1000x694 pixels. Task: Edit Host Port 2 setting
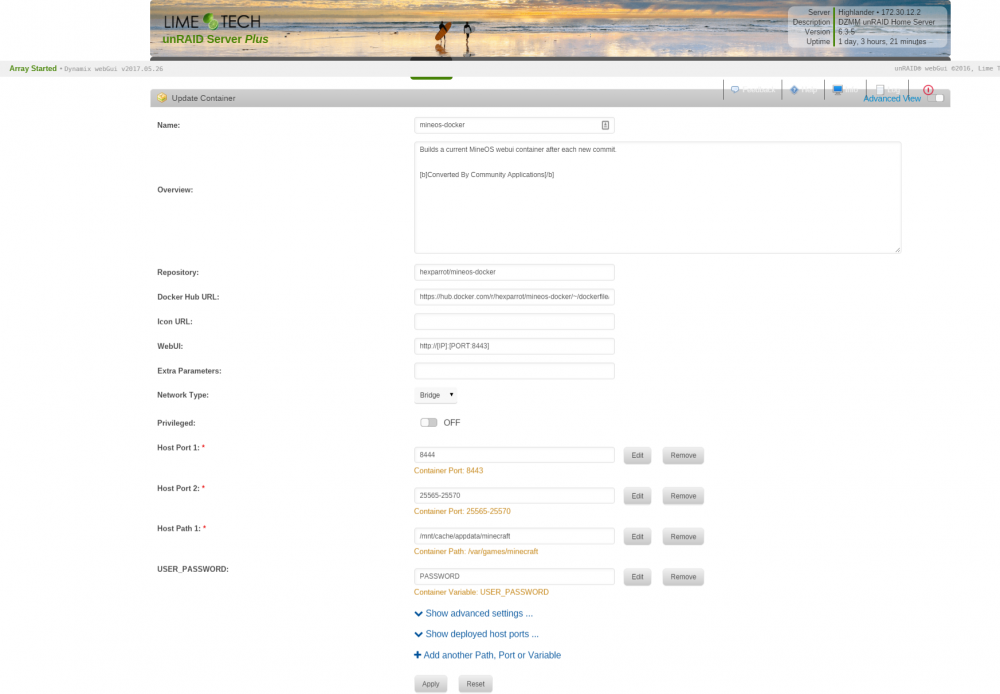coord(637,496)
